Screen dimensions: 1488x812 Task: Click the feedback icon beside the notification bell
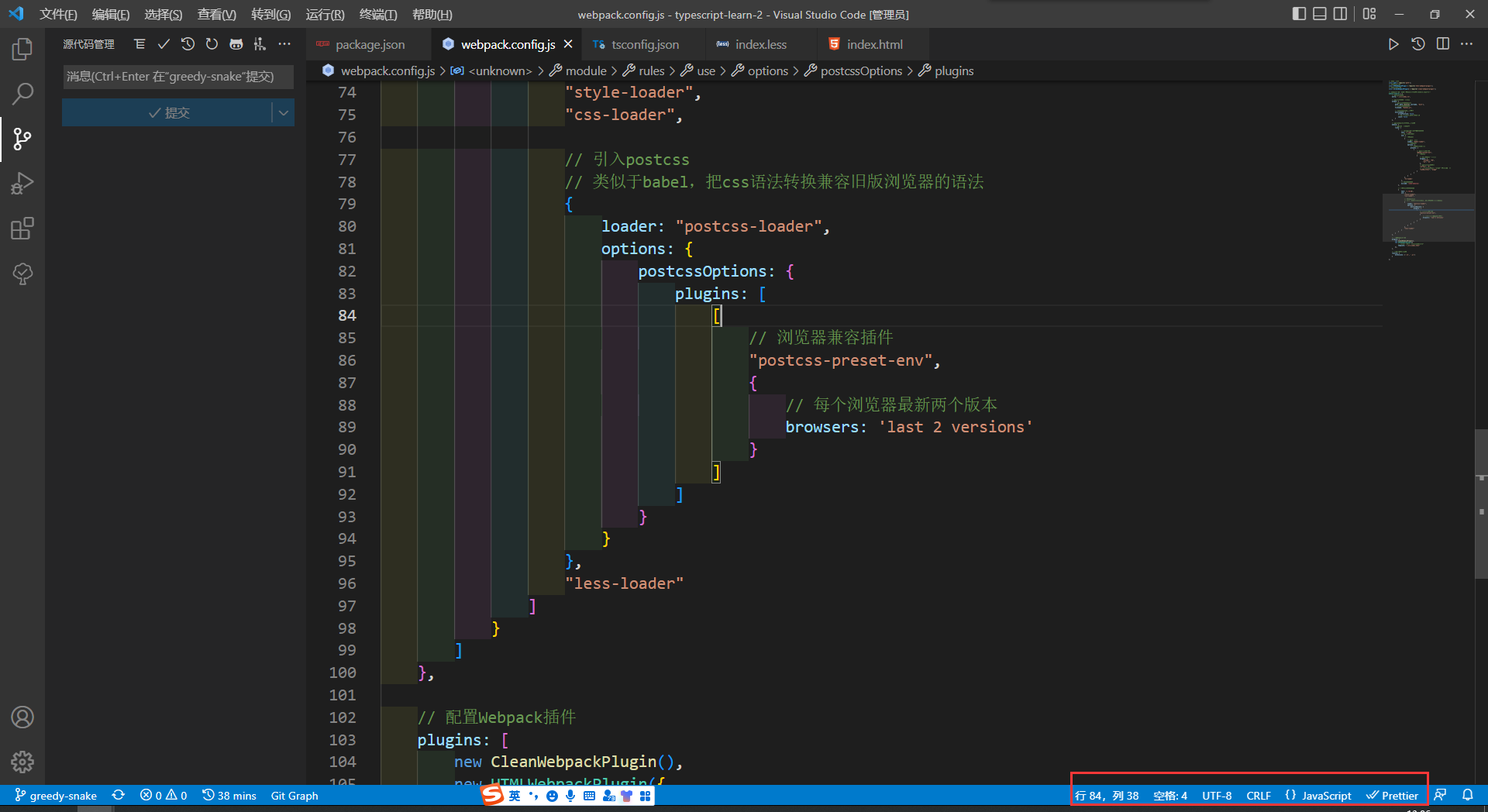click(1440, 795)
